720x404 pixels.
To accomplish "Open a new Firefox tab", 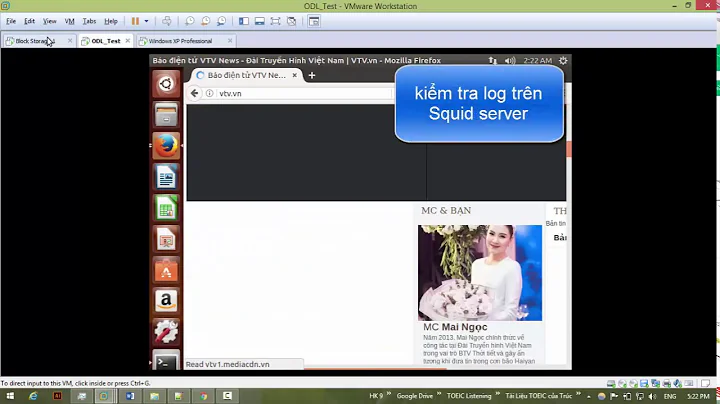I will (x=312, y=75).
